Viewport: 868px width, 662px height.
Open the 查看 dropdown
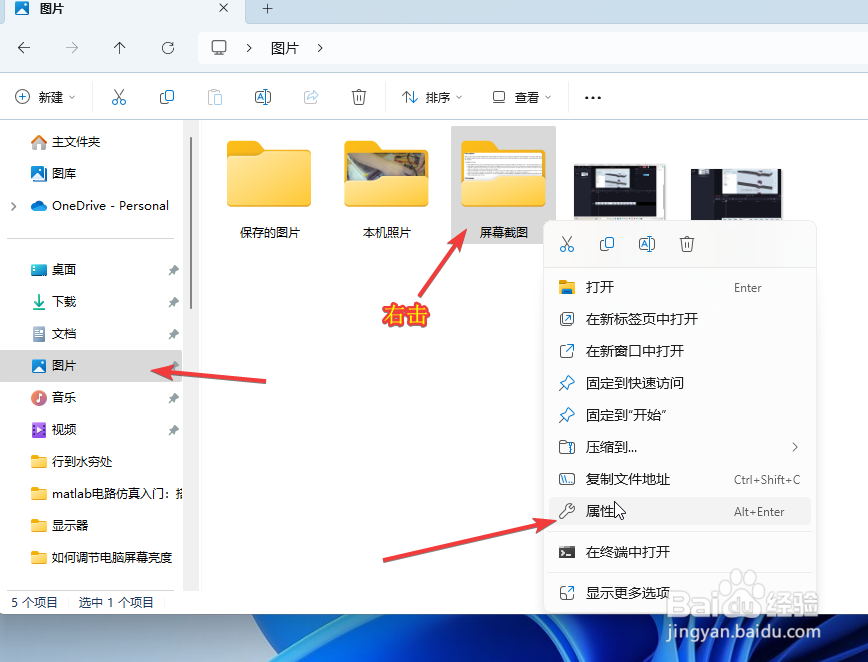(x=521, y=97)
